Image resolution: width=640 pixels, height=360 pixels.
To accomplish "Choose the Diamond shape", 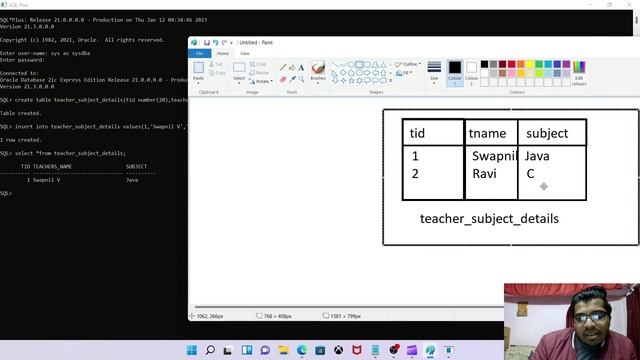I will 343,73.
